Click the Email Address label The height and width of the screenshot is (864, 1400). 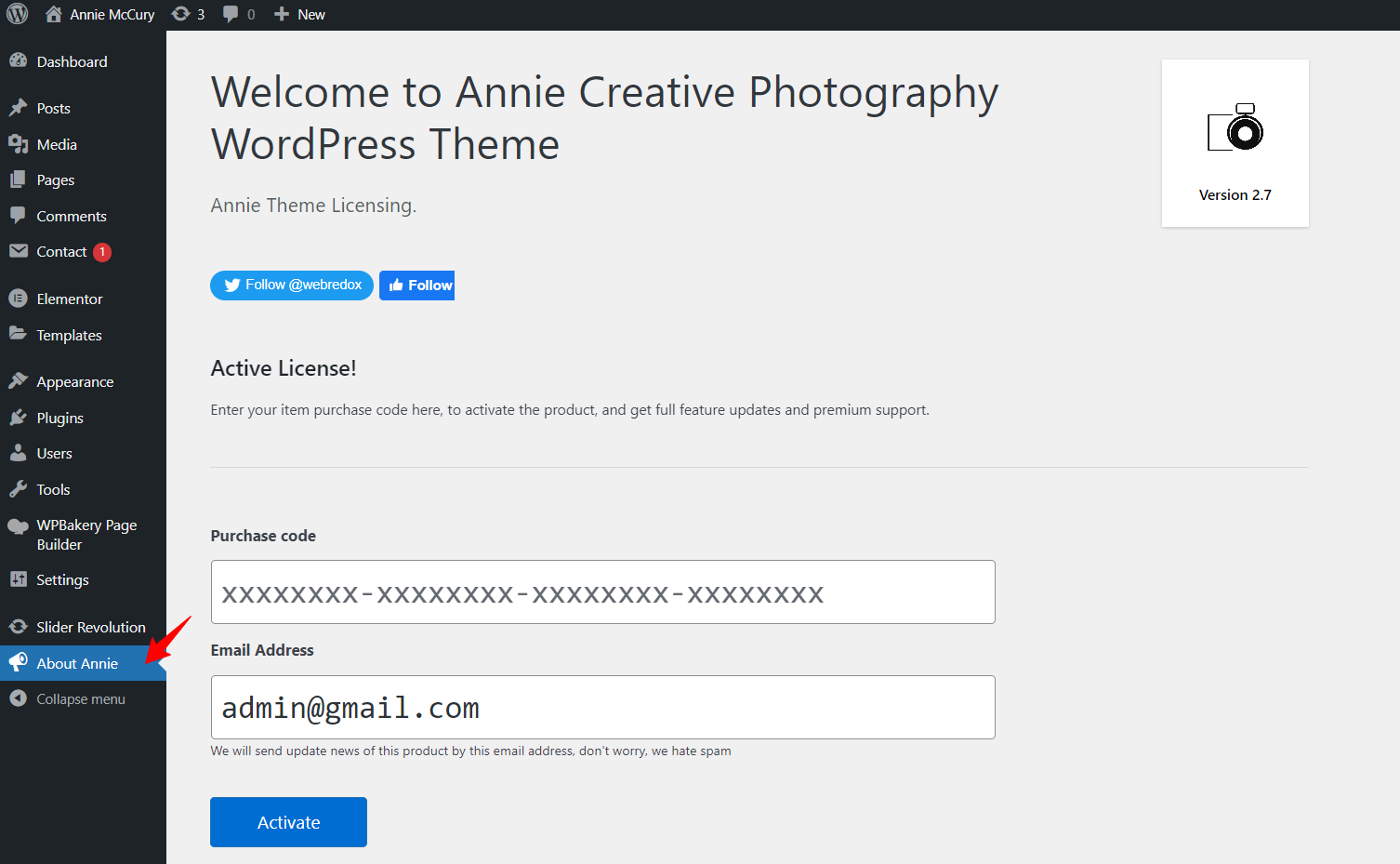click(262, 650)
